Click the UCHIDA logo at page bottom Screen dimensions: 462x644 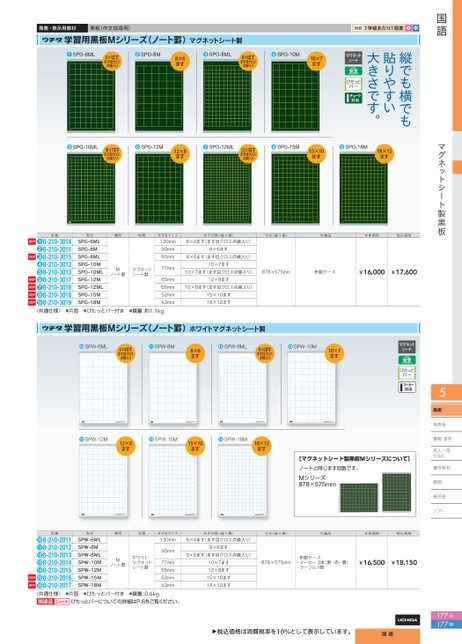coord(407,620)
